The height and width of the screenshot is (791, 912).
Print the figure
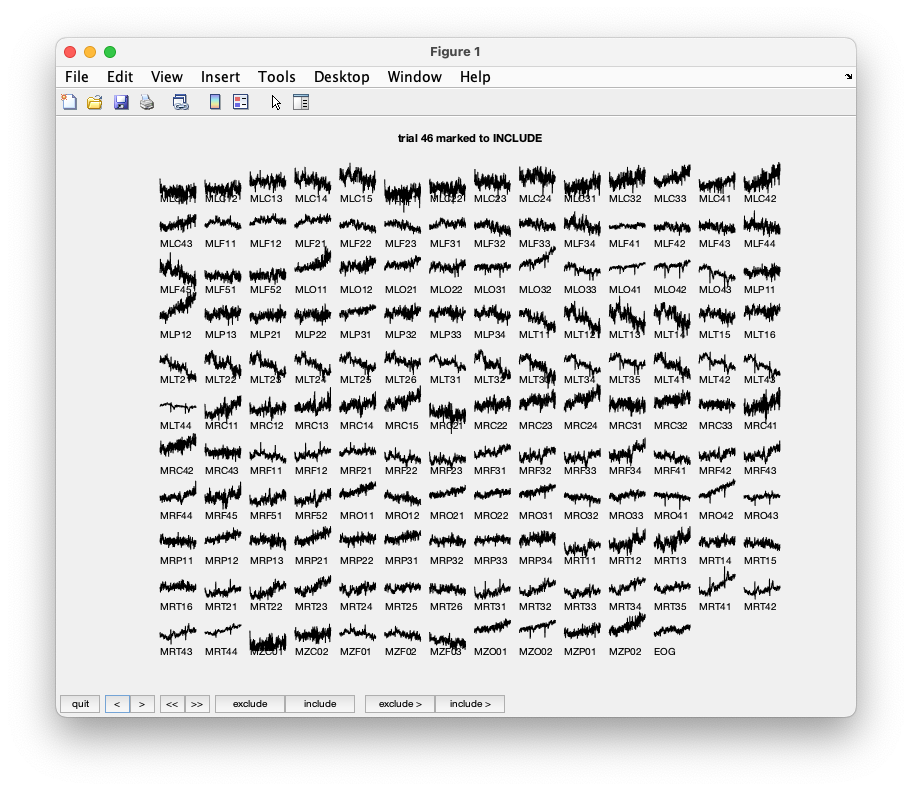[146, 101]
